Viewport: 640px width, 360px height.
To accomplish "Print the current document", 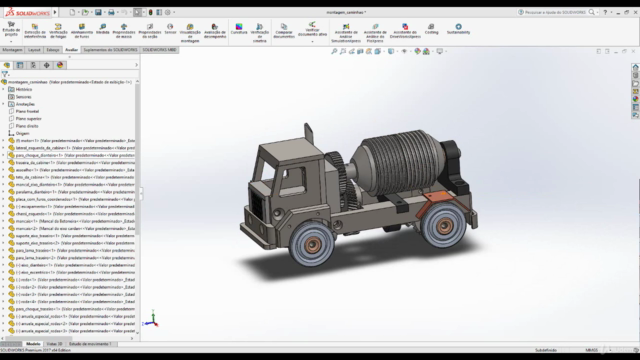I will 111,12.
